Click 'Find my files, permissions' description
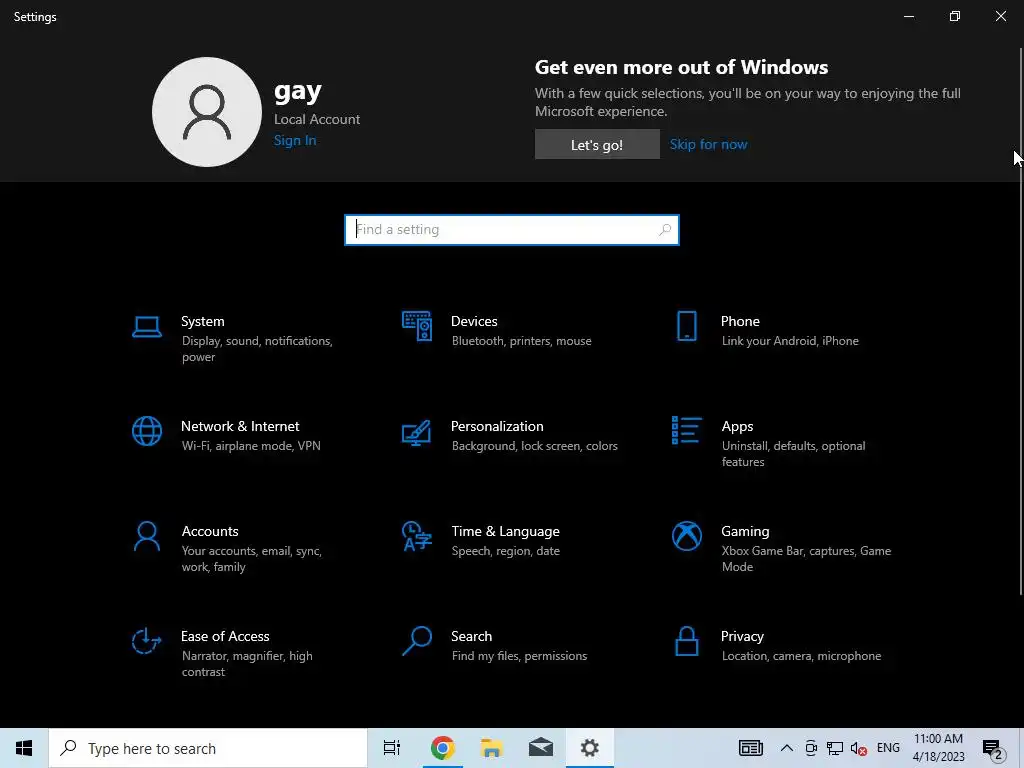 (519, 656)
